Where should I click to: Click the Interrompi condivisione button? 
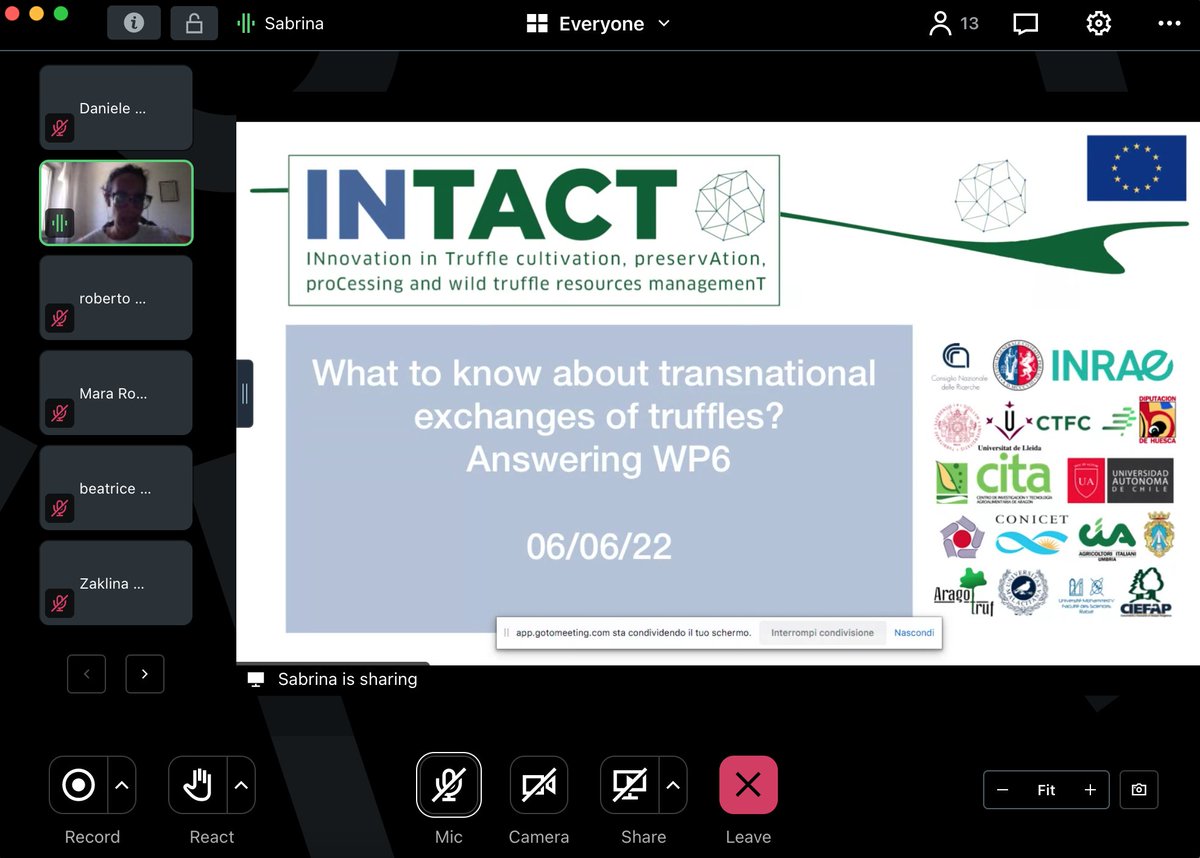tap(820, 632)
